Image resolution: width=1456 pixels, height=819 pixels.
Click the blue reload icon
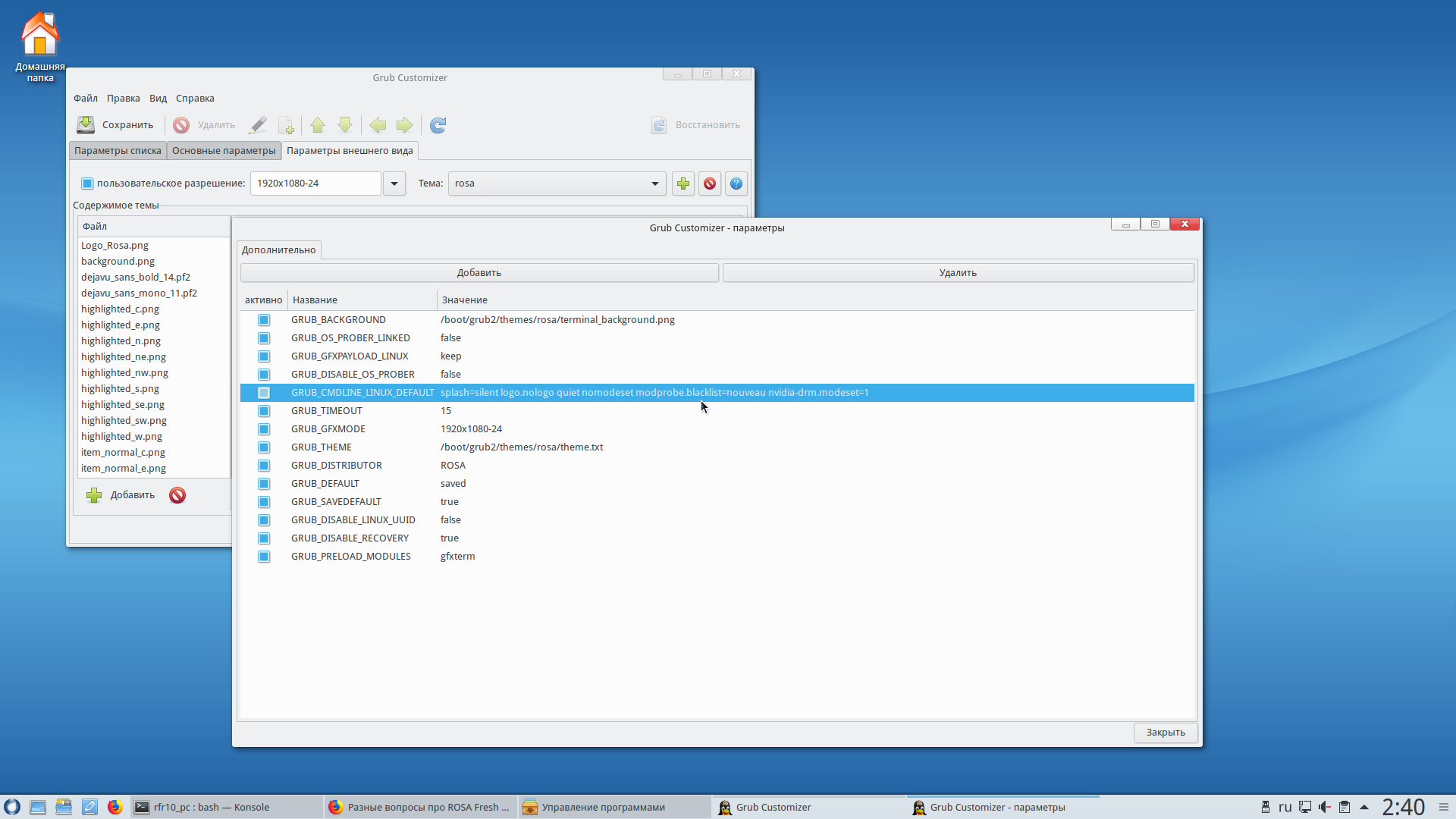pos(438,125)
